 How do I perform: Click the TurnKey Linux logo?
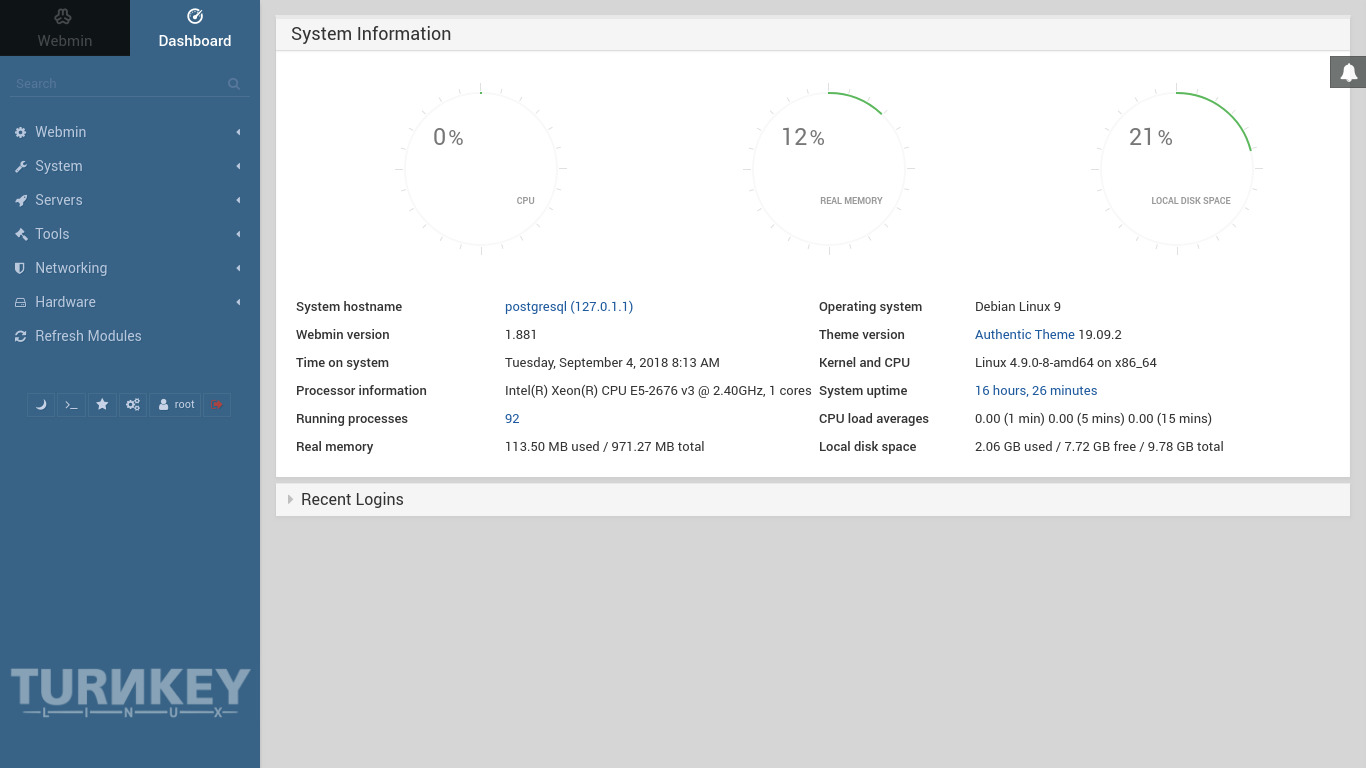130,692
